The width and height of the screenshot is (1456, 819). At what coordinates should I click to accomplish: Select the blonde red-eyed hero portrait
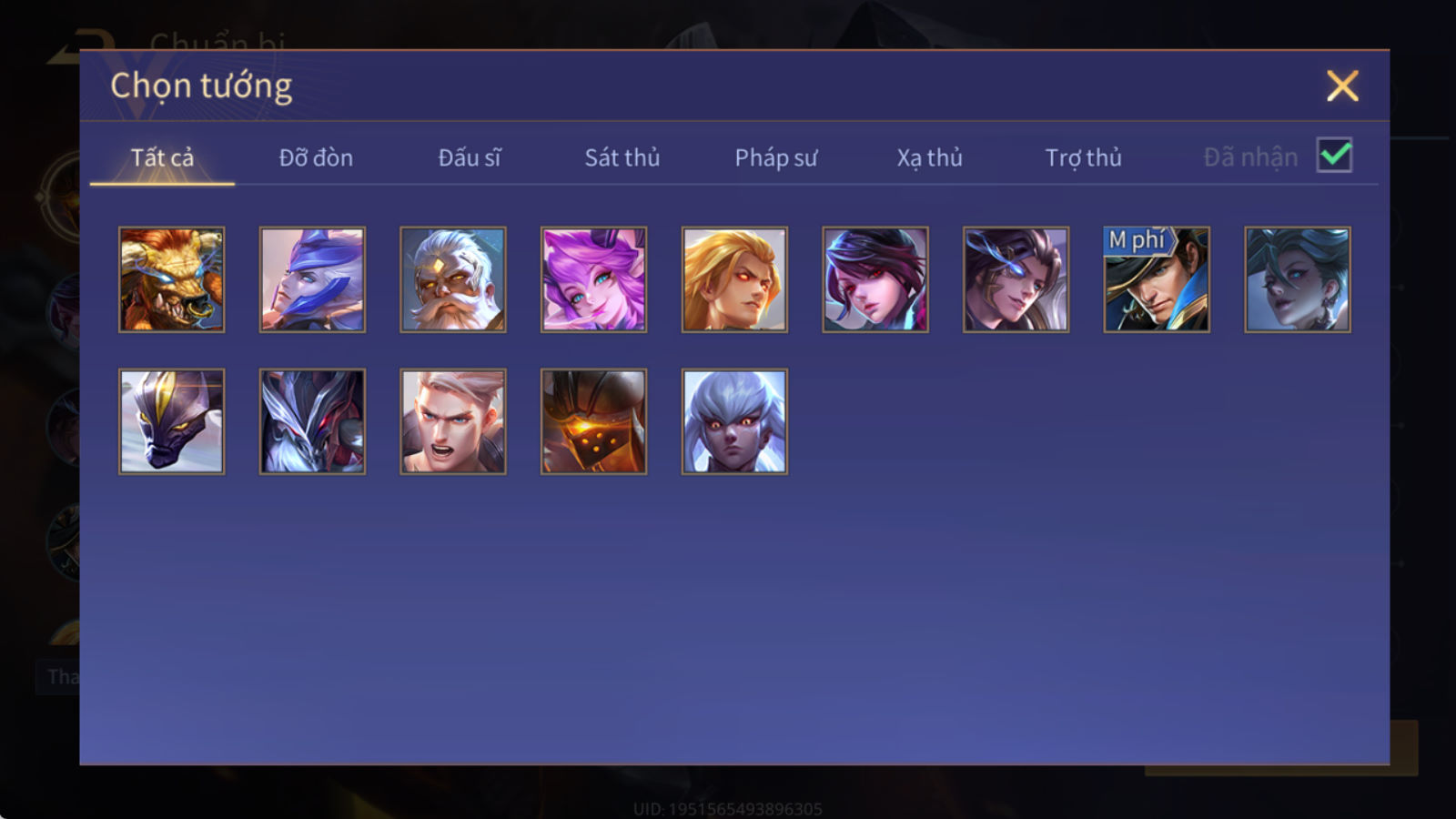[734, 279]
